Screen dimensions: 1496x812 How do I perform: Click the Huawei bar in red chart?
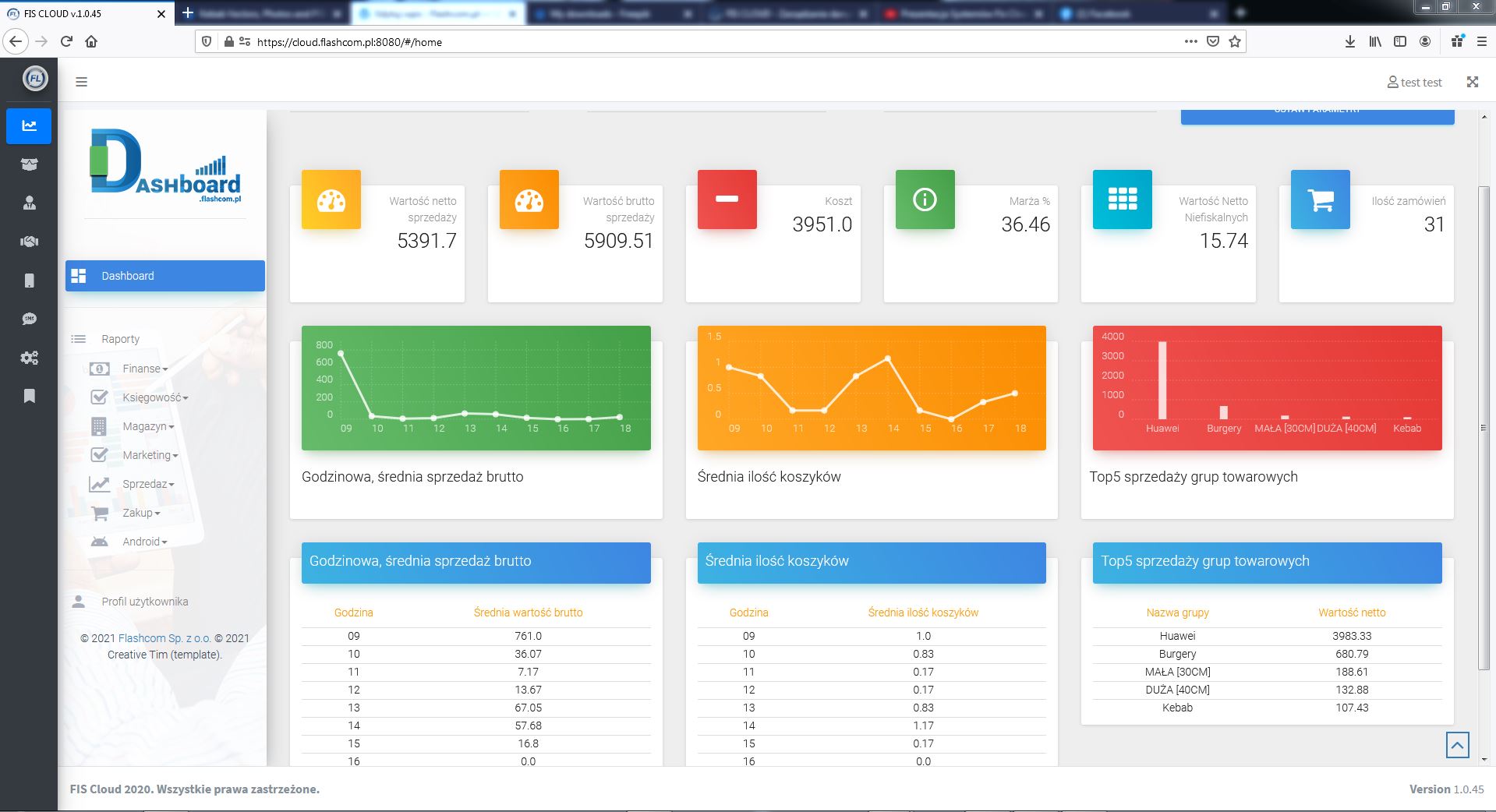[1162, 380]
